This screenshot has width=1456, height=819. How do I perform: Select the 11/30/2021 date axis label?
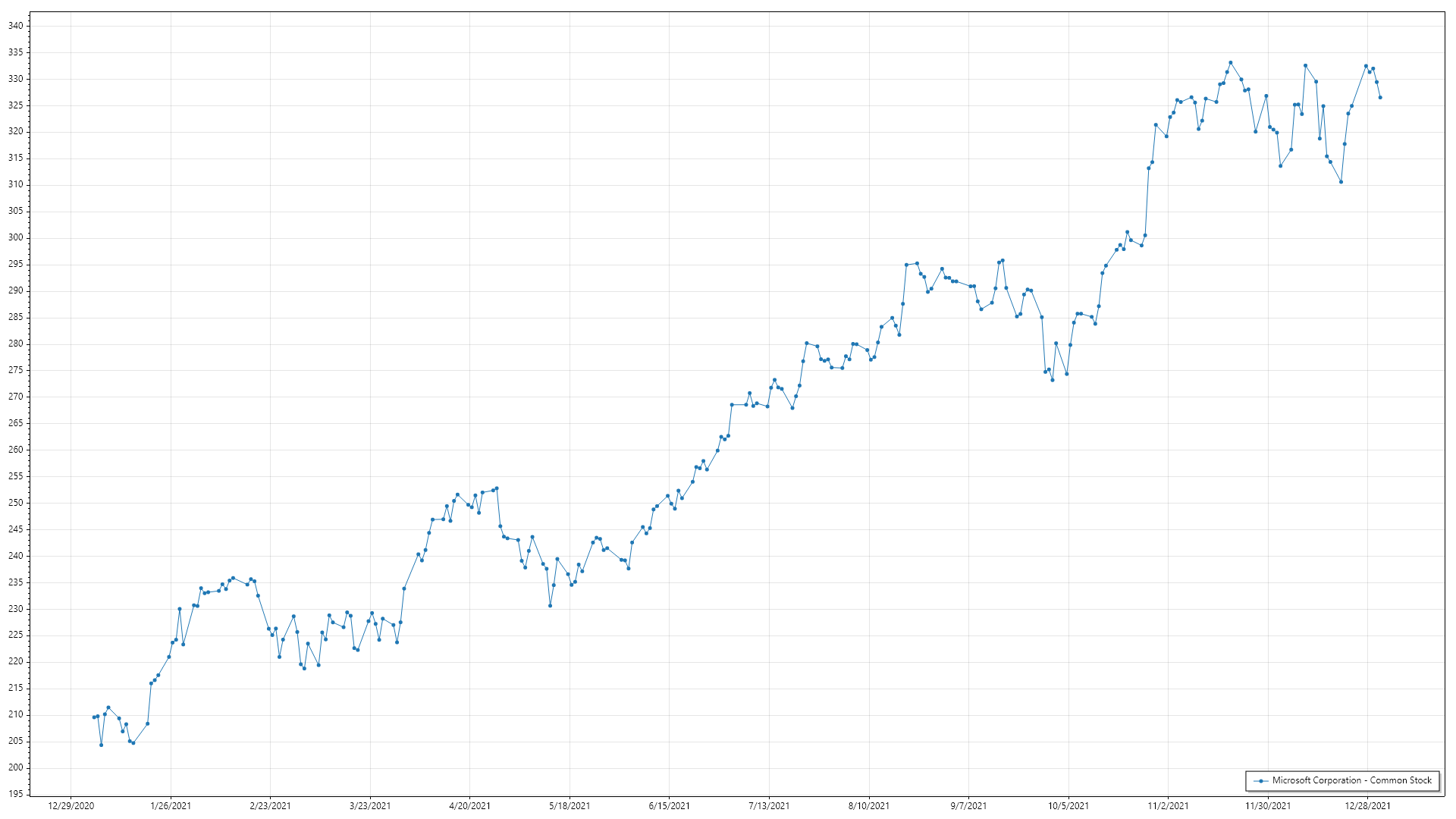click(1268, 806)
